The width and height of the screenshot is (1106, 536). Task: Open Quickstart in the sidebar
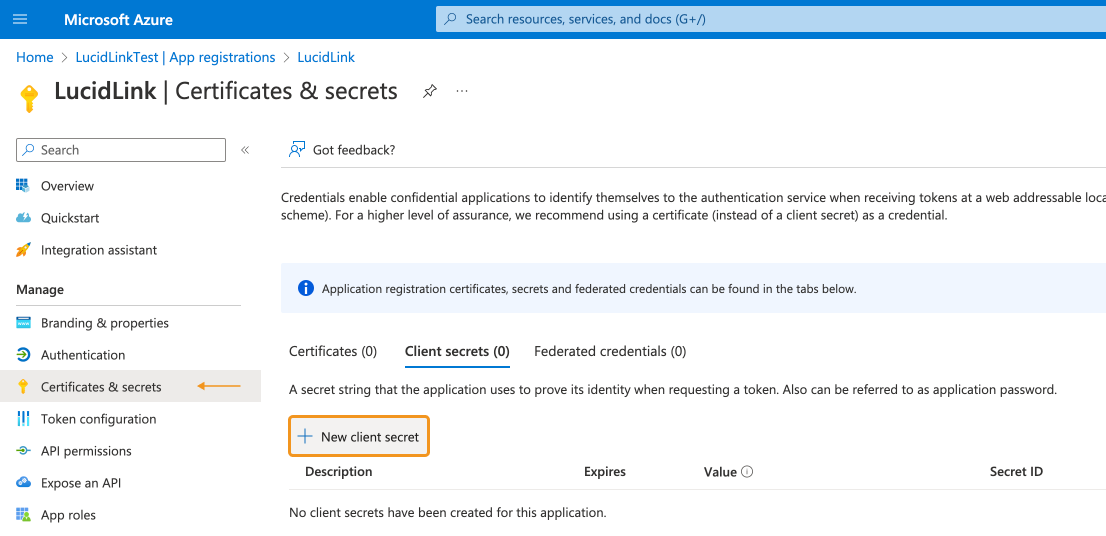70,218
